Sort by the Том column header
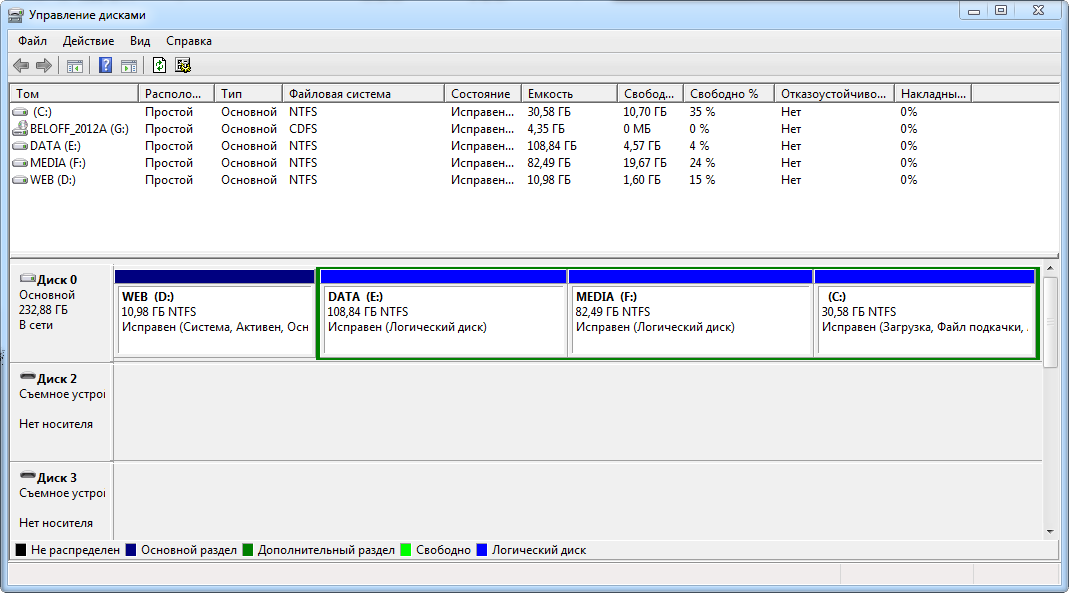 tap(74, 93)
